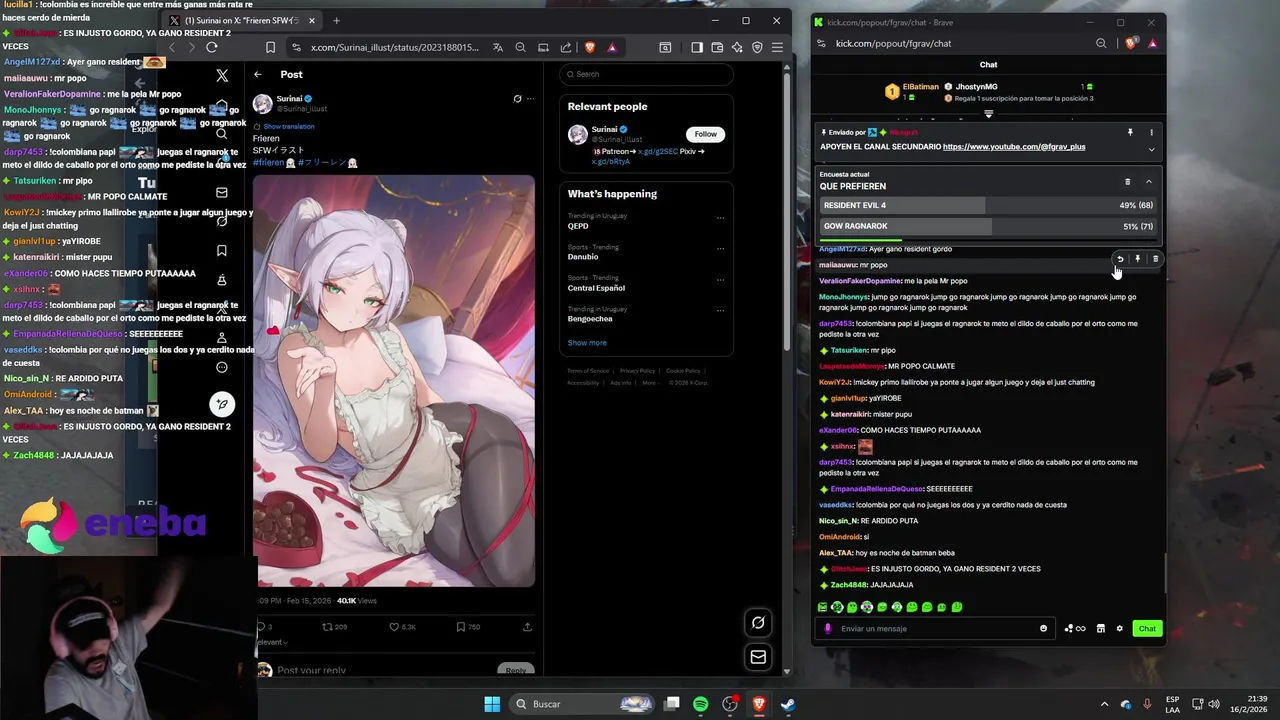
Task: Open floating messages envelope button
Action: pyautogui.click(x=758, y=657)
